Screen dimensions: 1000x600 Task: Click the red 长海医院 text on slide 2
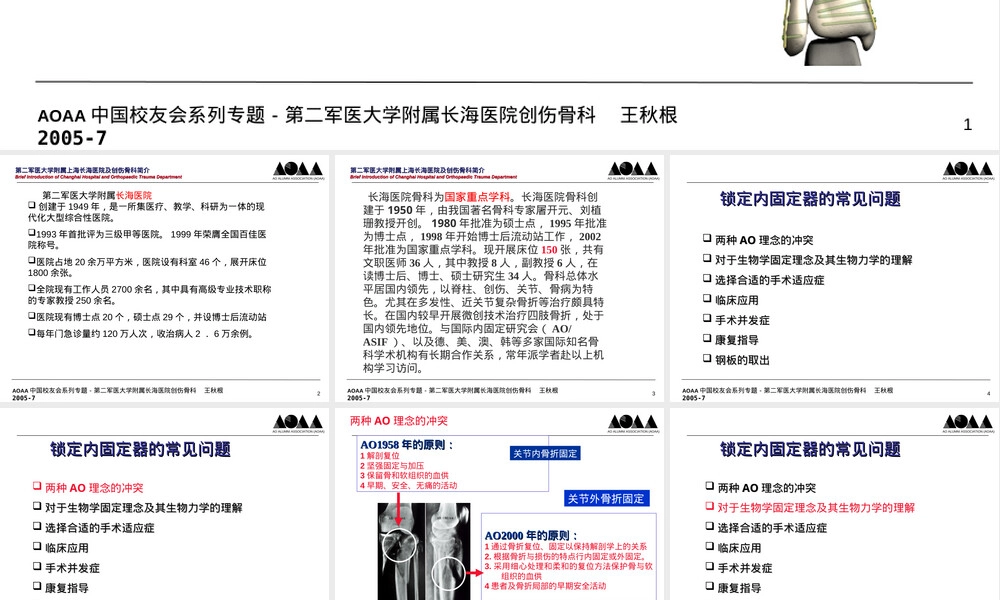[x=134, y=195]
